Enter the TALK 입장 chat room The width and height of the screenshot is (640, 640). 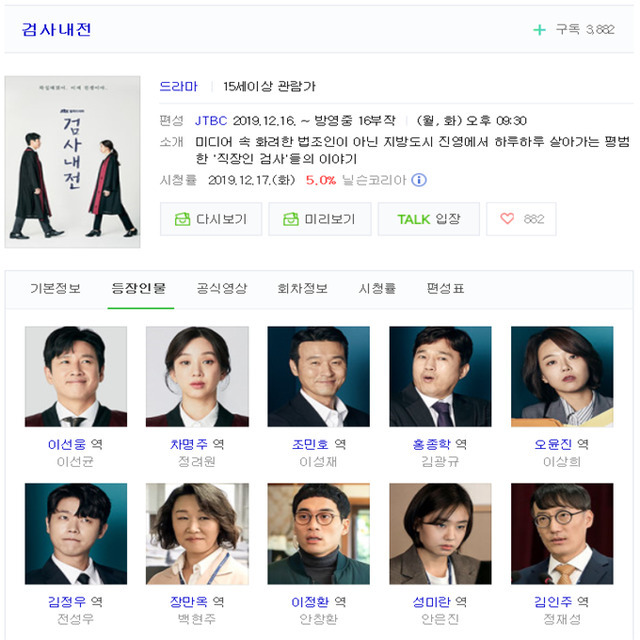tap(429, 219)
